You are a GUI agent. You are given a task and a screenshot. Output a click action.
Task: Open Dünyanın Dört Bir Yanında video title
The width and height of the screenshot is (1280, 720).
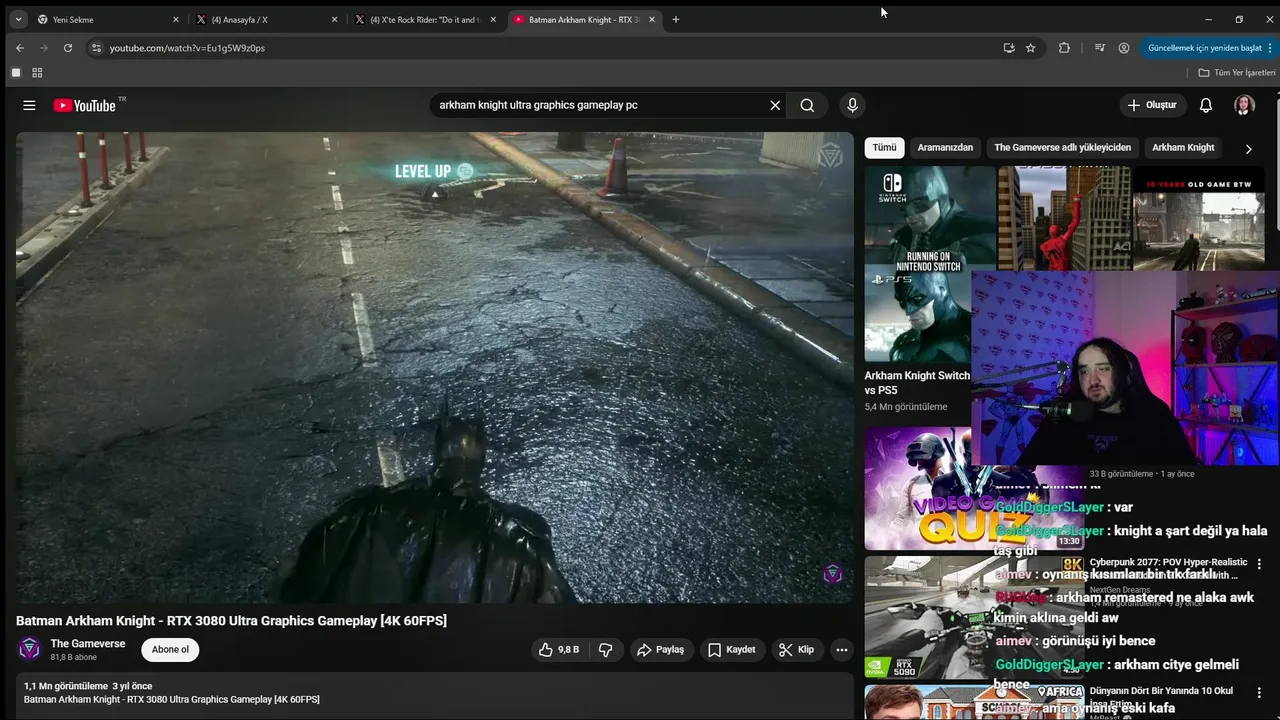1161,697
